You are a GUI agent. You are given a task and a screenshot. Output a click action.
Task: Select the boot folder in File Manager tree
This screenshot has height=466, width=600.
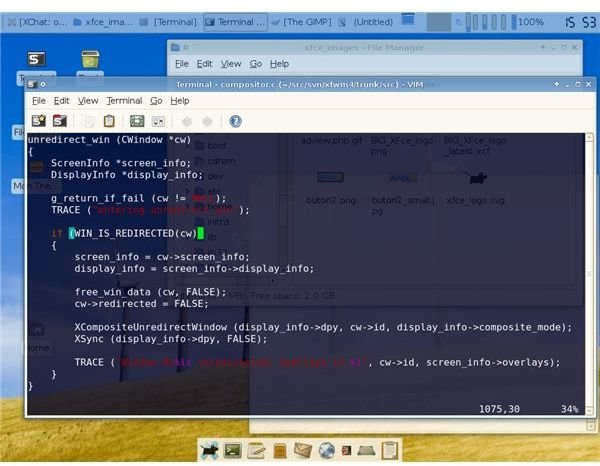(210, 146)
